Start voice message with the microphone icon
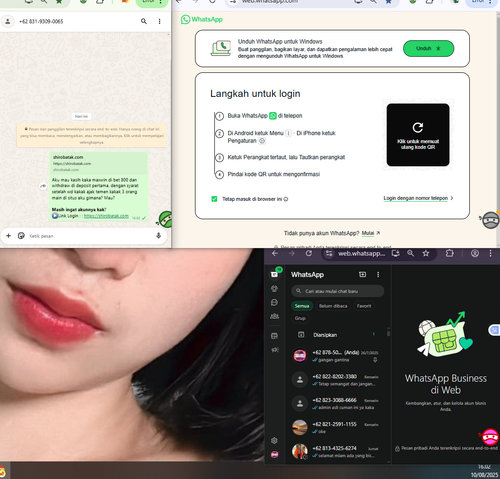 (x=159, y=236)
